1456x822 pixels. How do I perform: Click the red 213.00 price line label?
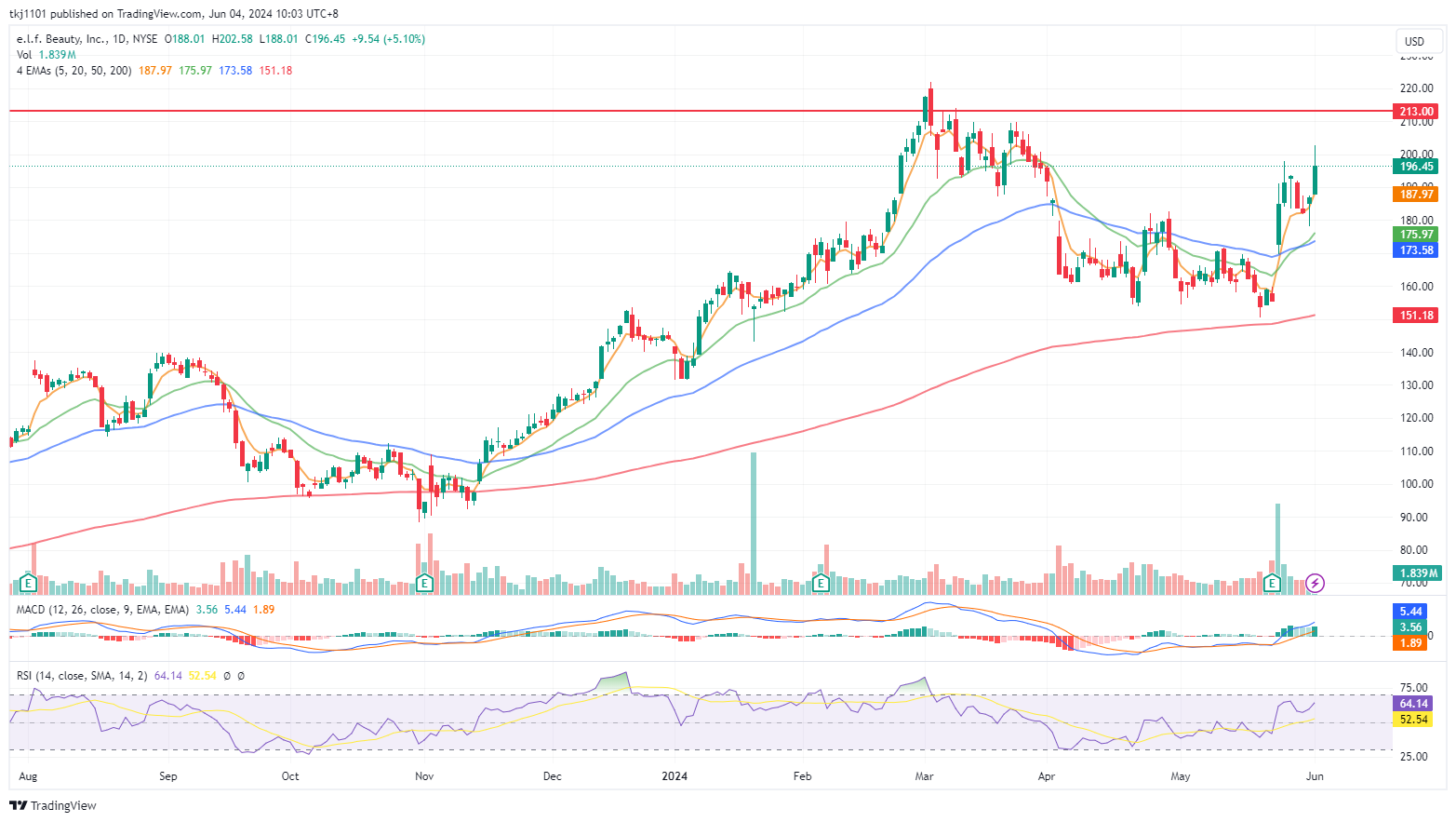click(1416, 111)
